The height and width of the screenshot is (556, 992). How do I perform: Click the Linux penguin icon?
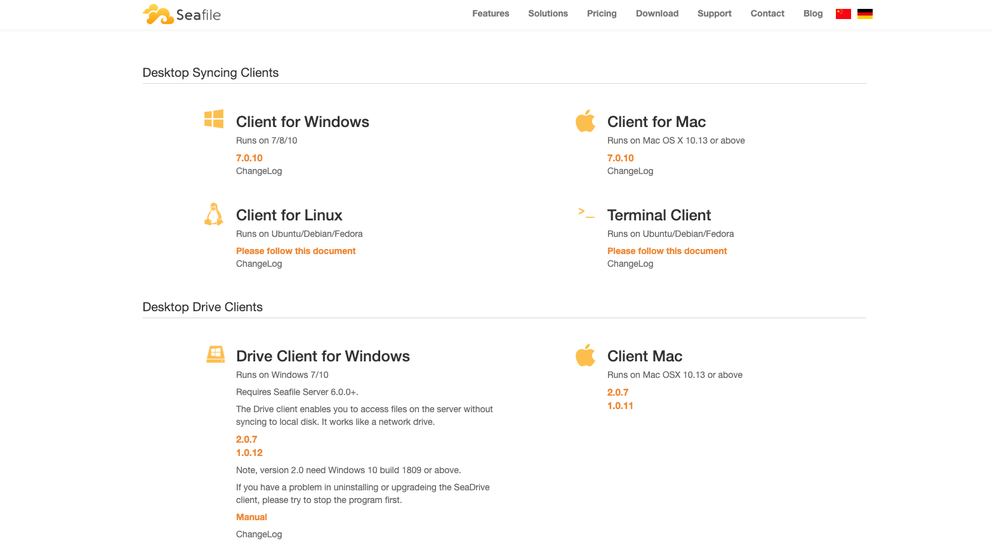click(214, 214)
